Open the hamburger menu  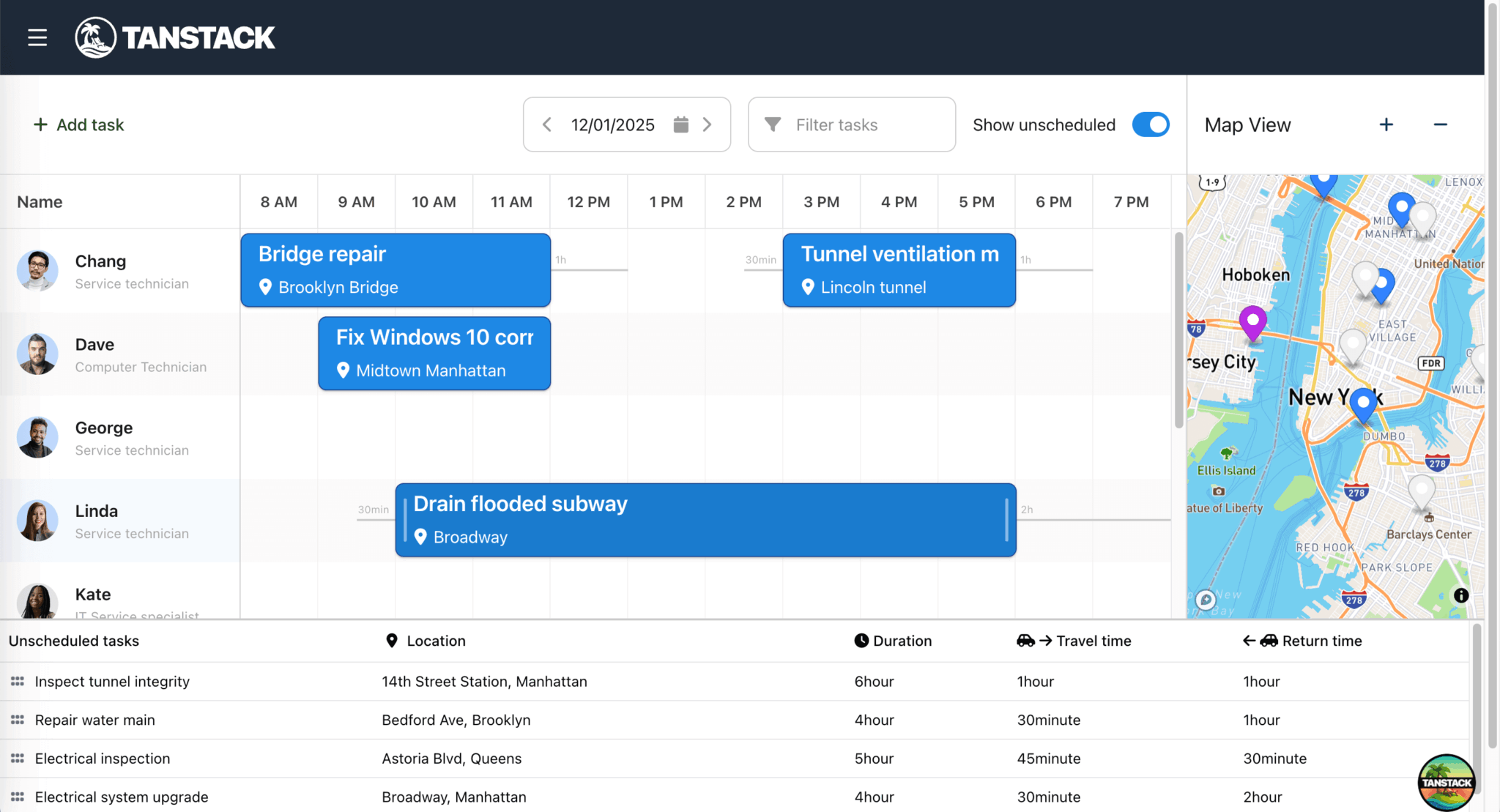coord(37,37)
